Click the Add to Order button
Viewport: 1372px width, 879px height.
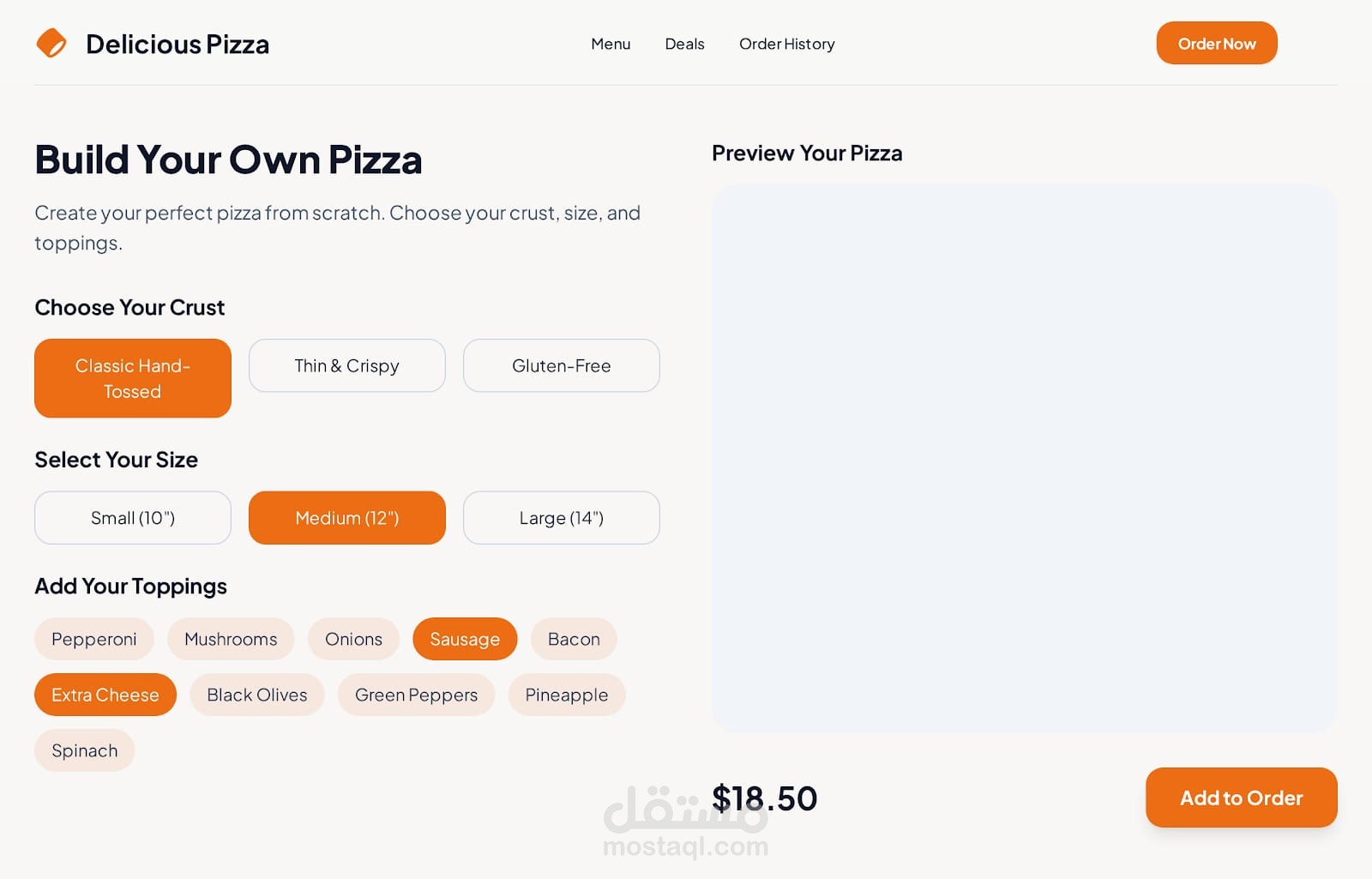click(1241, 798)
